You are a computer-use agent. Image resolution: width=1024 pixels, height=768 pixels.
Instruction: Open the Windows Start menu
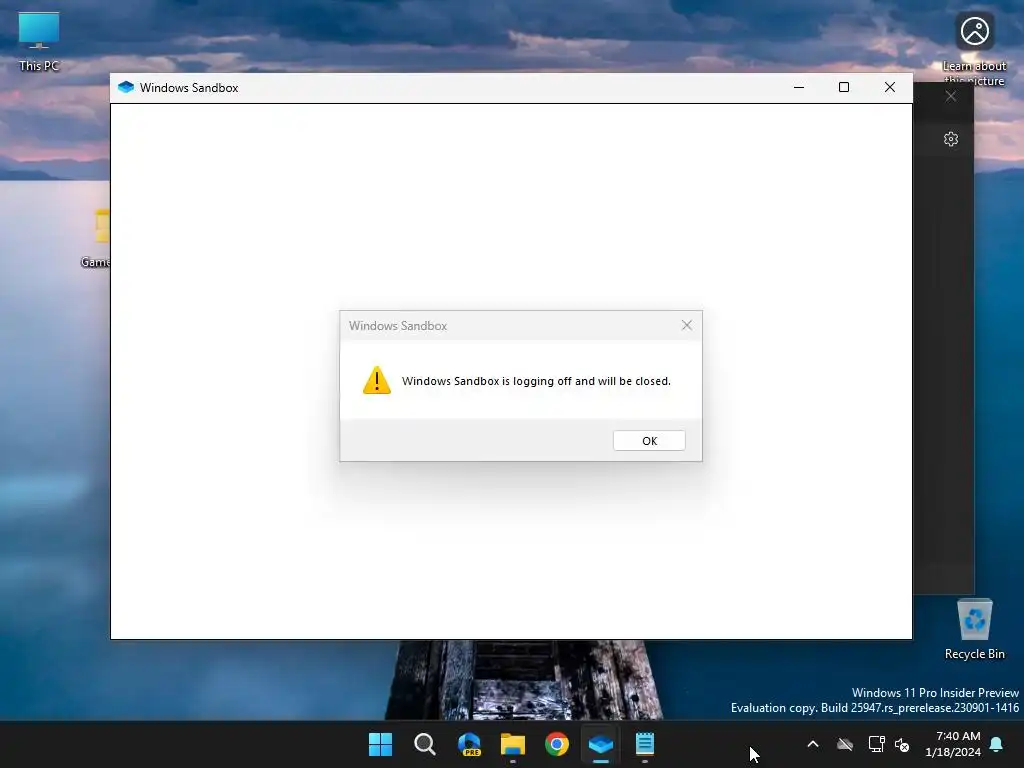pyautogui.click(x=381, y=744)
